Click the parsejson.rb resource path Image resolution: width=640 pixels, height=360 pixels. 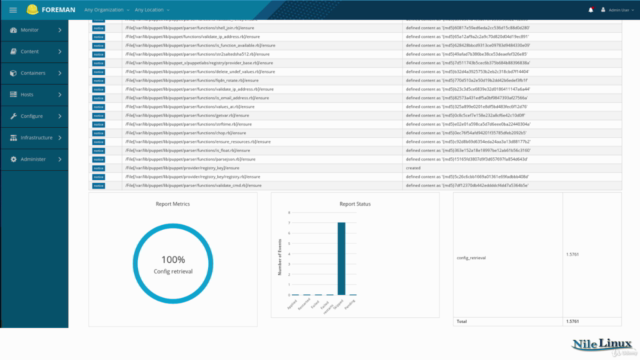pos(190,160)
